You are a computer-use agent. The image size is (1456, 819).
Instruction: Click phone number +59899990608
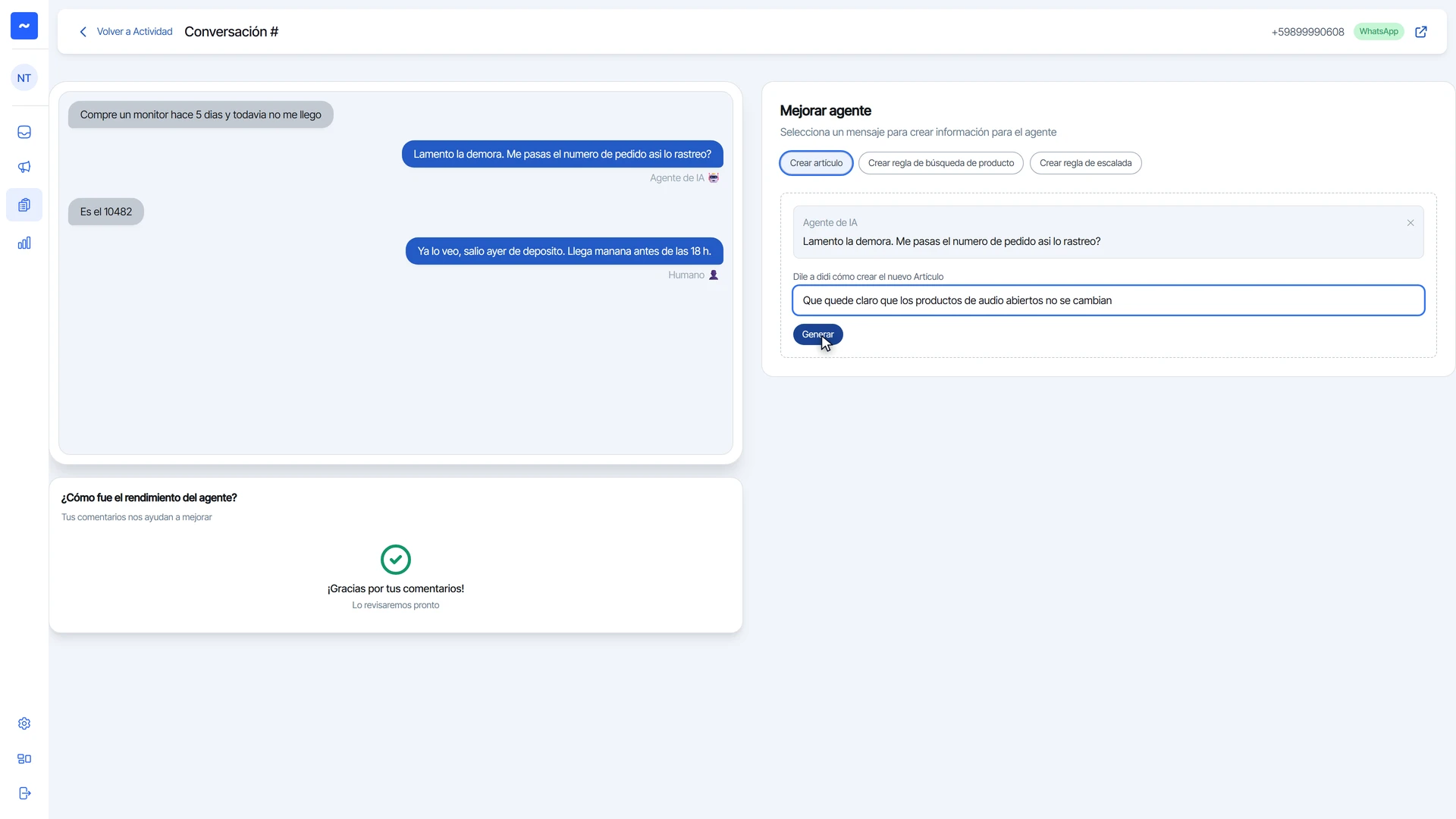[x=1307, y=32]
